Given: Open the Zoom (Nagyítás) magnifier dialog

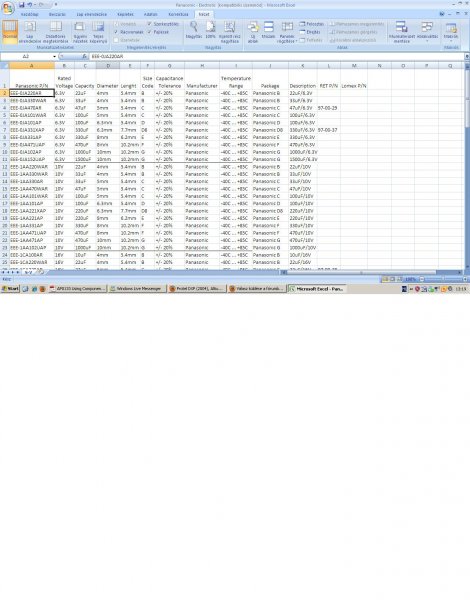Looking at the screenshot, I should pyautogui.click(x=194, y=30).
